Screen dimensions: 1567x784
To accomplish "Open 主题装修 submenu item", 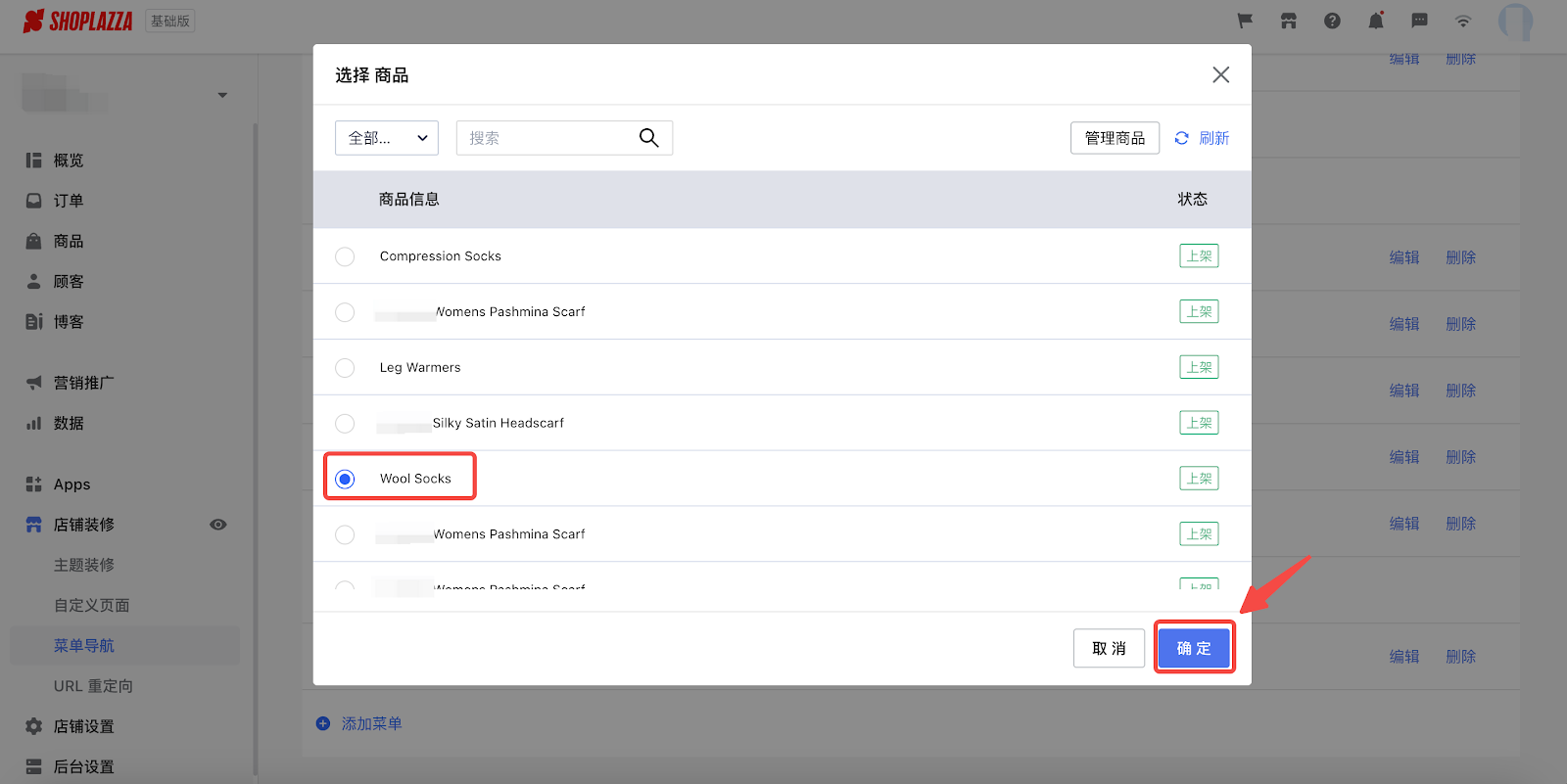I will click(84, 565).
